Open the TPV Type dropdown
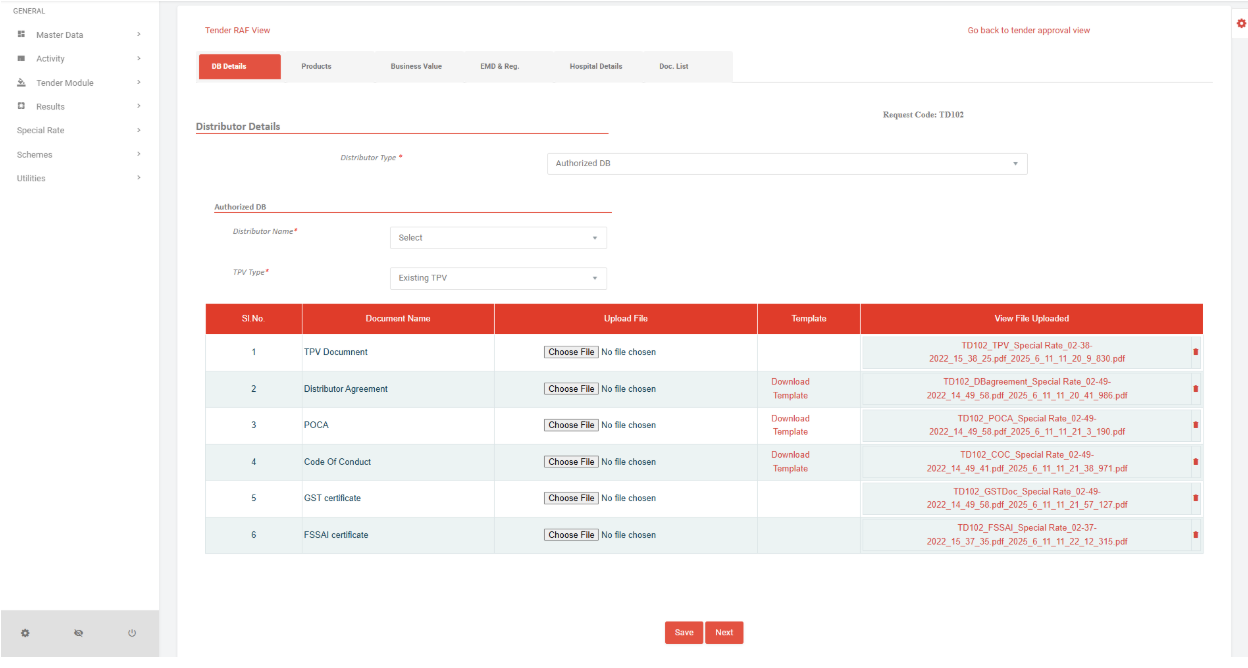The height and width of the screenshot is (668, 1248). (x=497, y=278)
